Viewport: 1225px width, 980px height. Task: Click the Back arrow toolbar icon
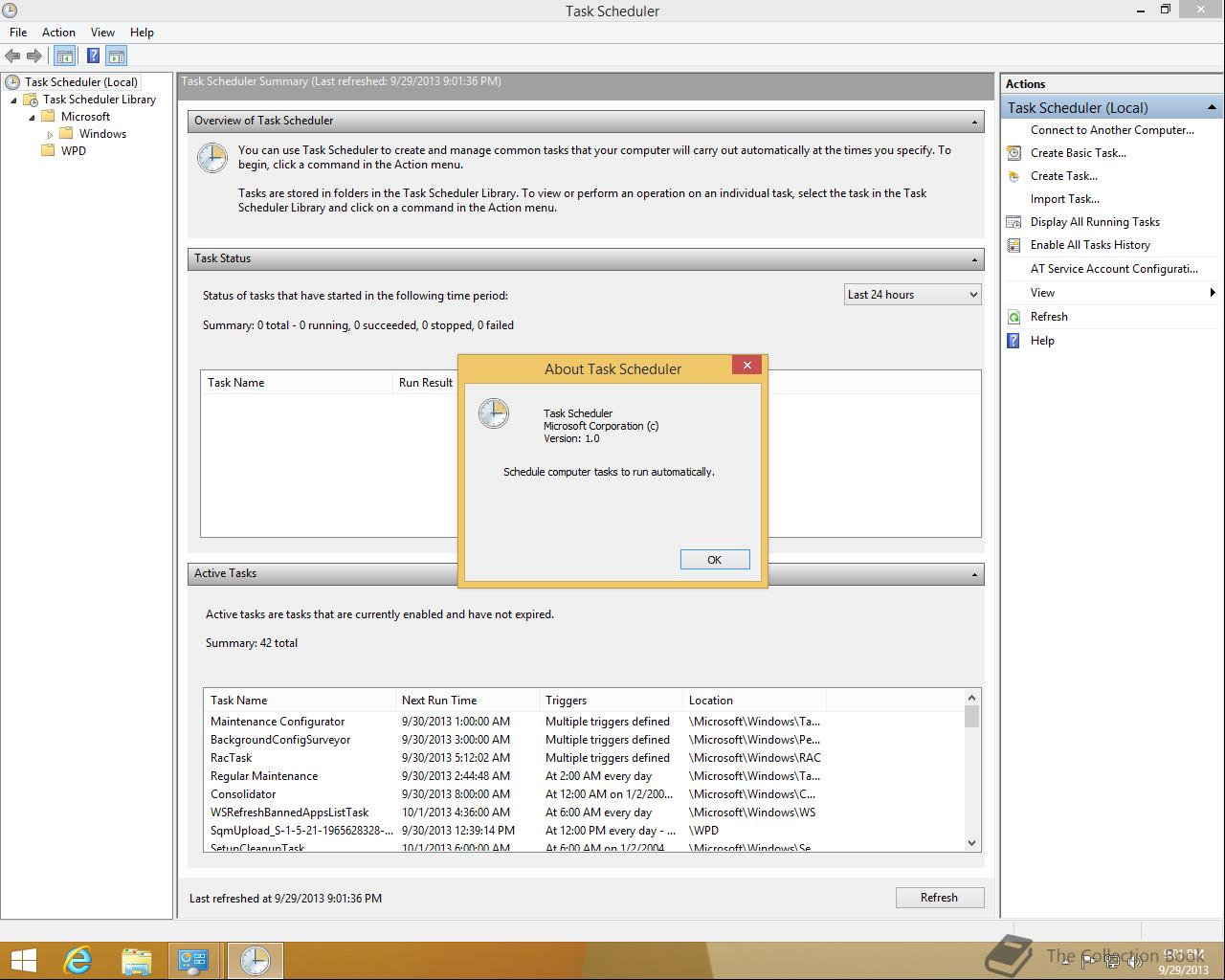12,56
